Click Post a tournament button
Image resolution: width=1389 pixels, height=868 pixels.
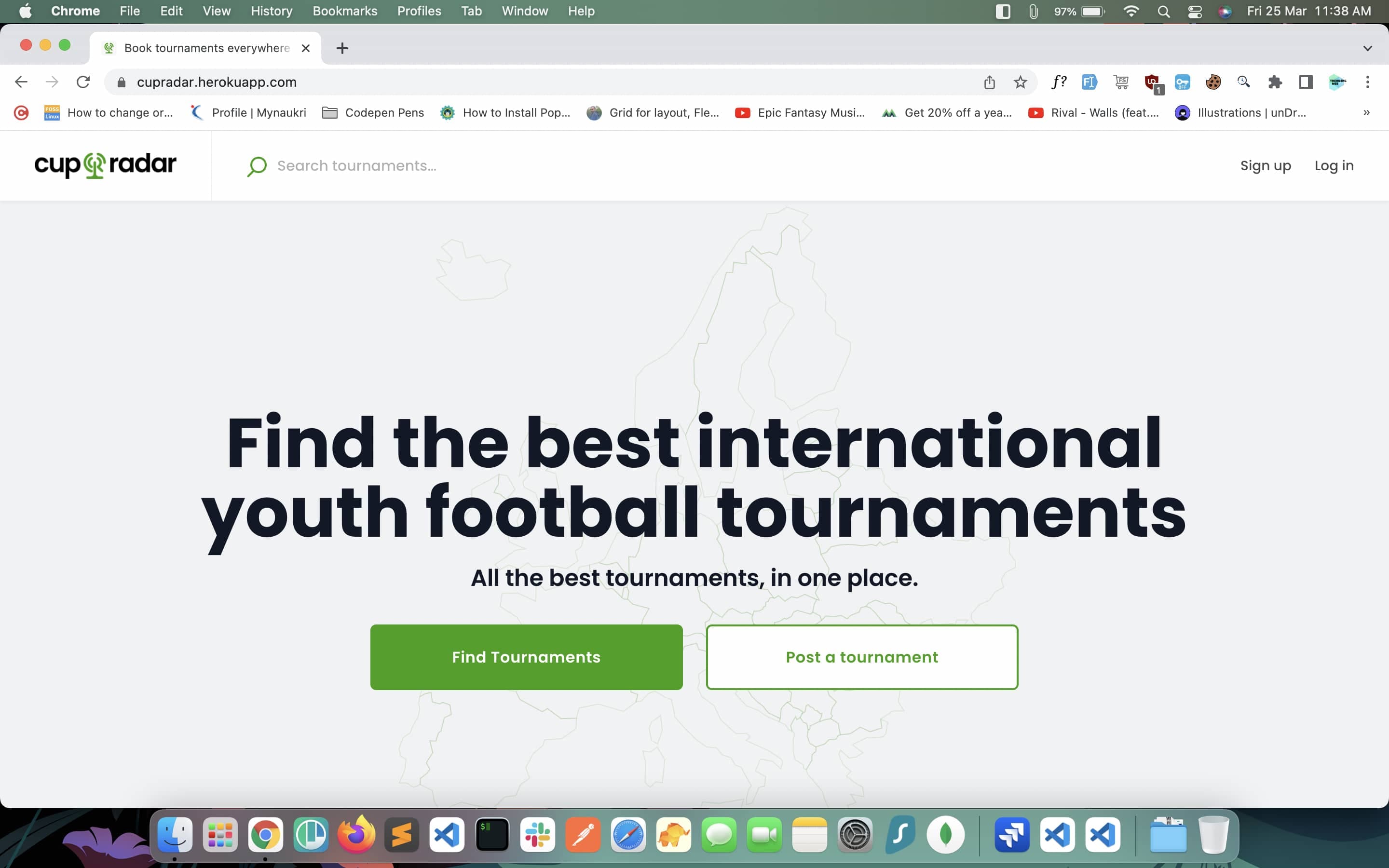tap(861, 657)
